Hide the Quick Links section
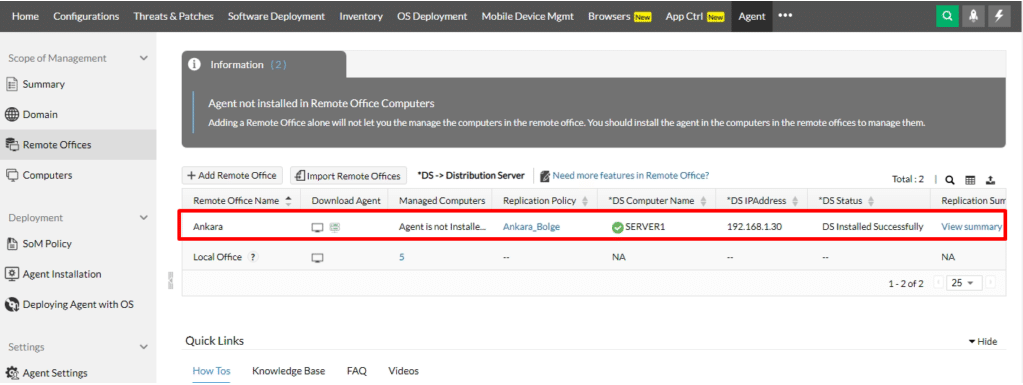This screenshot has width=1023, height=385. coord(983,341)
